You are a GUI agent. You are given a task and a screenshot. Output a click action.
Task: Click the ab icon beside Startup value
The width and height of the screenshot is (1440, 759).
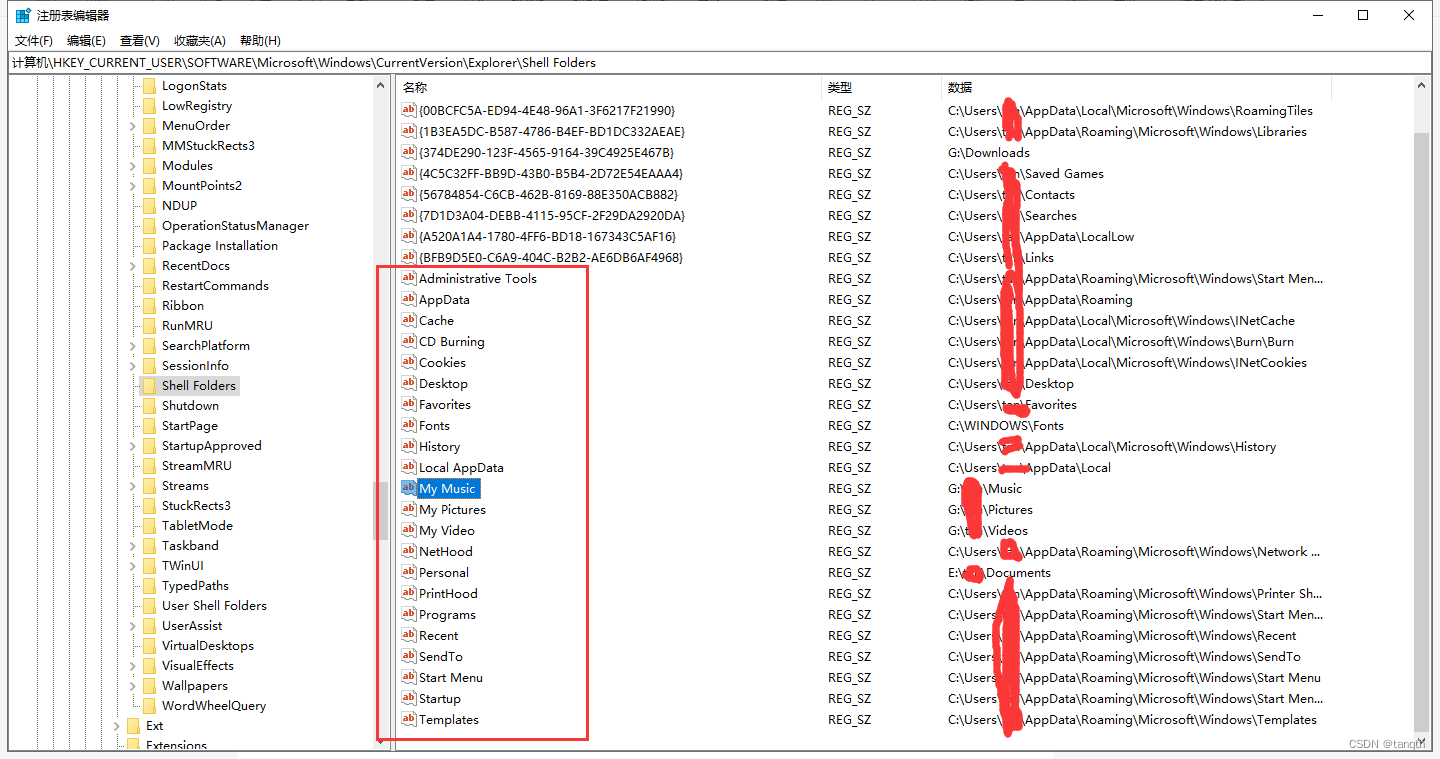[x=408, y=698]
